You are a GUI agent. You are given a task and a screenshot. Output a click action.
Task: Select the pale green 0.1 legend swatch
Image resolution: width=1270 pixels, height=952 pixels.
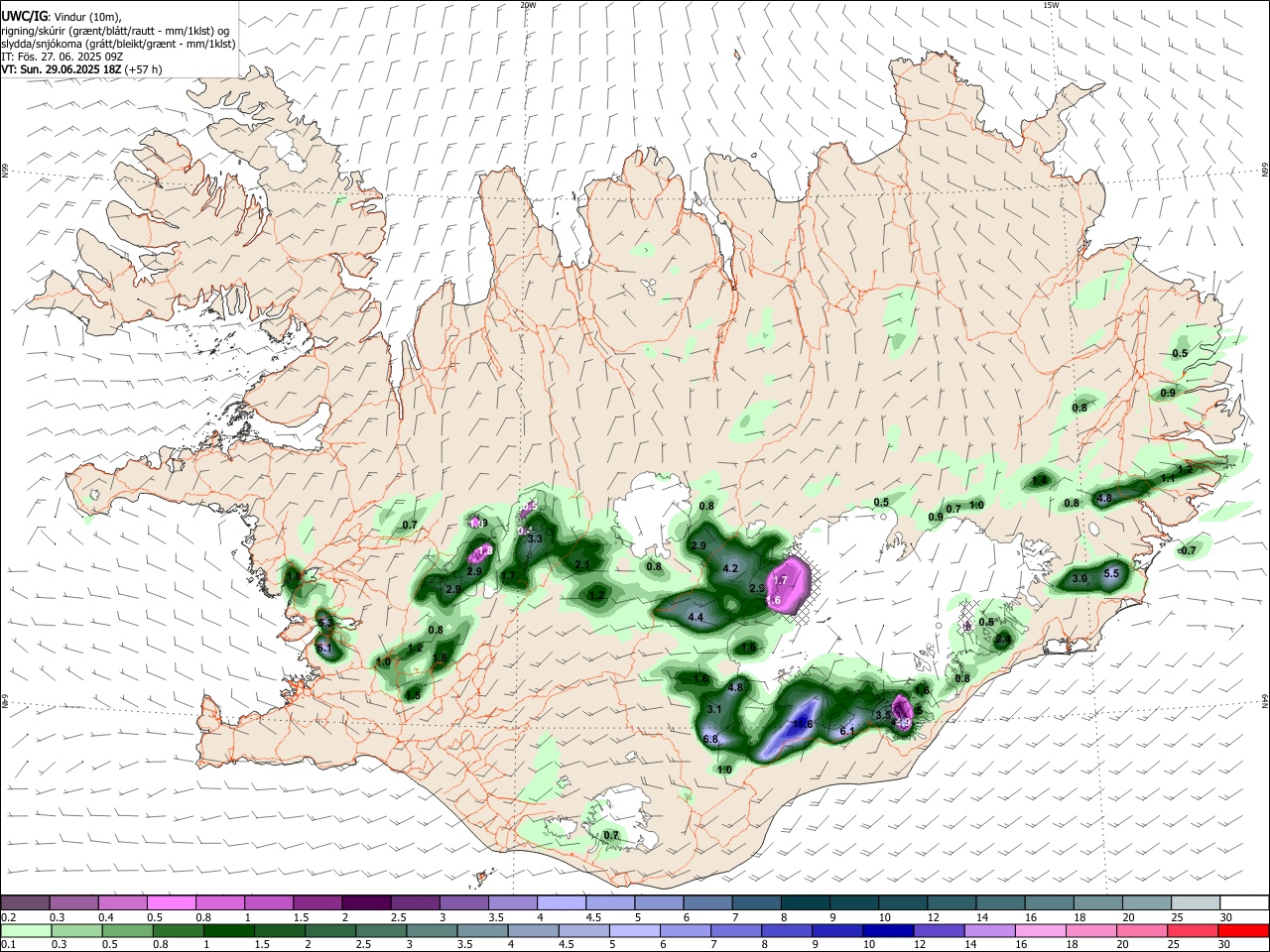click(25, 930)
